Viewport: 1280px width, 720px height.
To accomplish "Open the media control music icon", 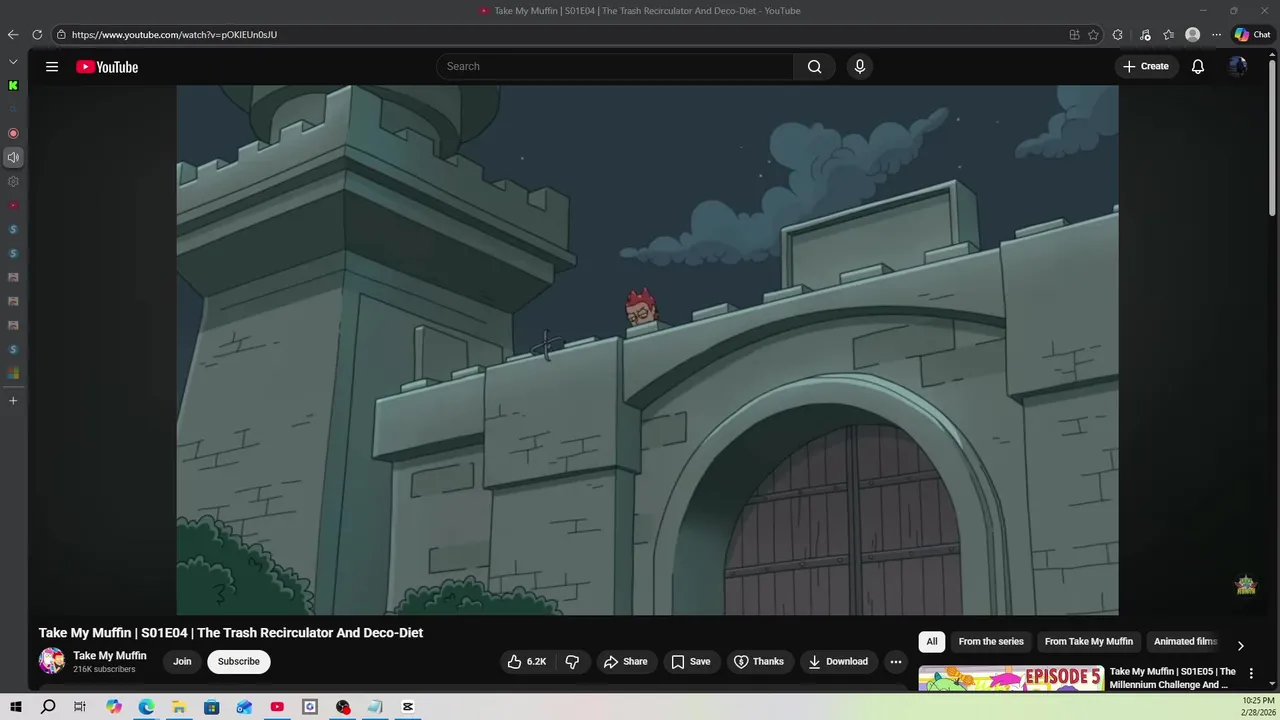I will point(1145,34).
